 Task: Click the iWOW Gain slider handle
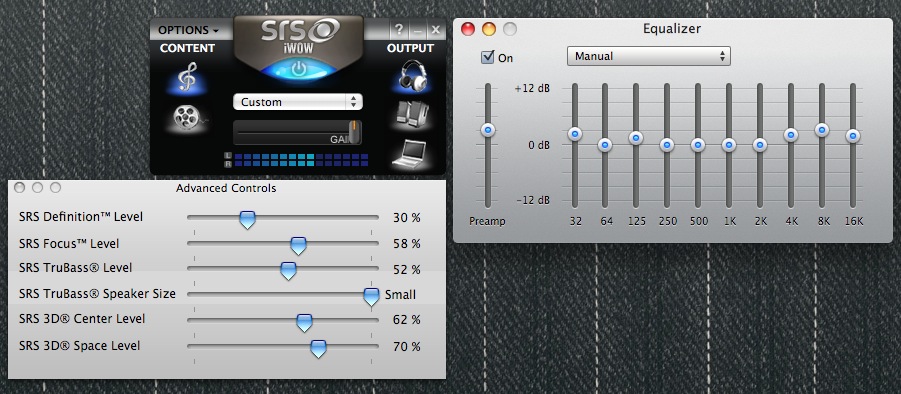coord(354,132)
